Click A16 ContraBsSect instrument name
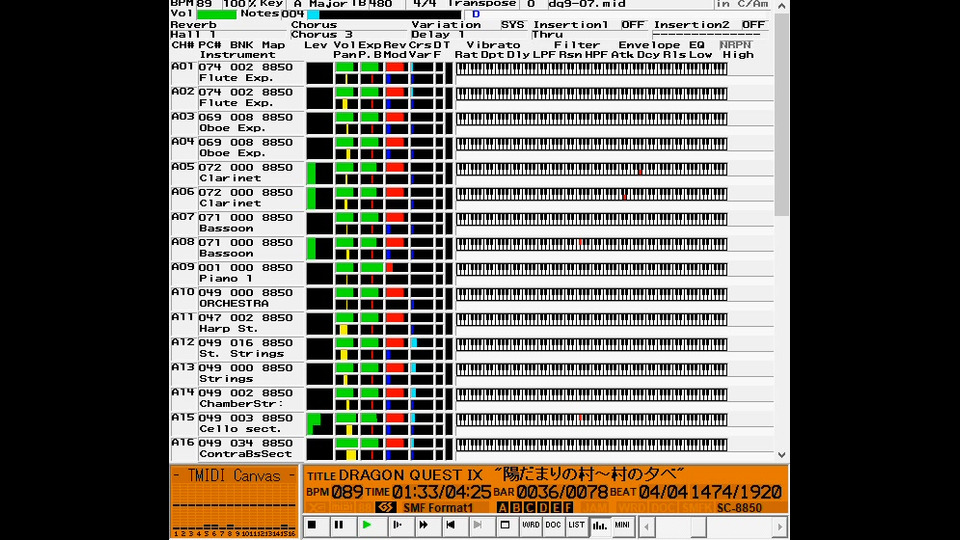This screenshot has width=960, height=540. tap(246, 454)
